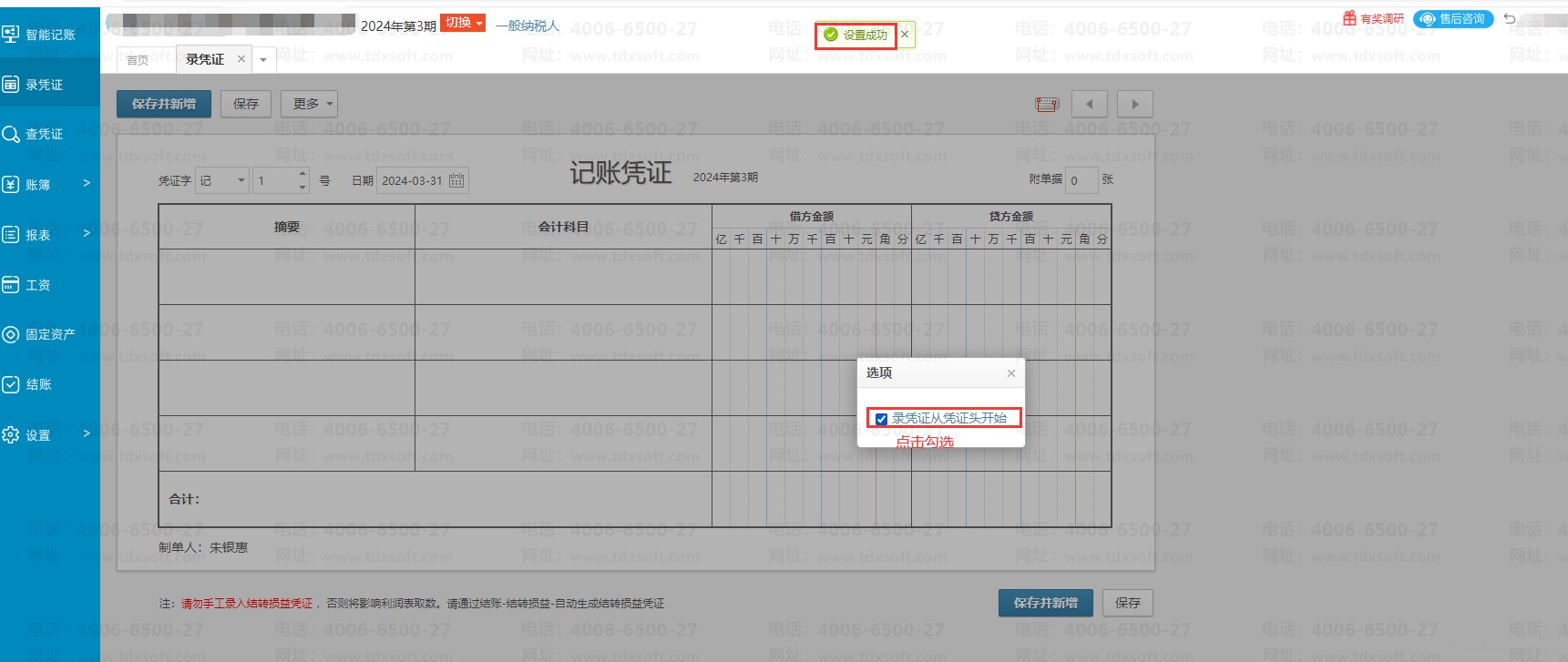
Task: Go to previous voucher arrow
Action: click(1089, 105)
